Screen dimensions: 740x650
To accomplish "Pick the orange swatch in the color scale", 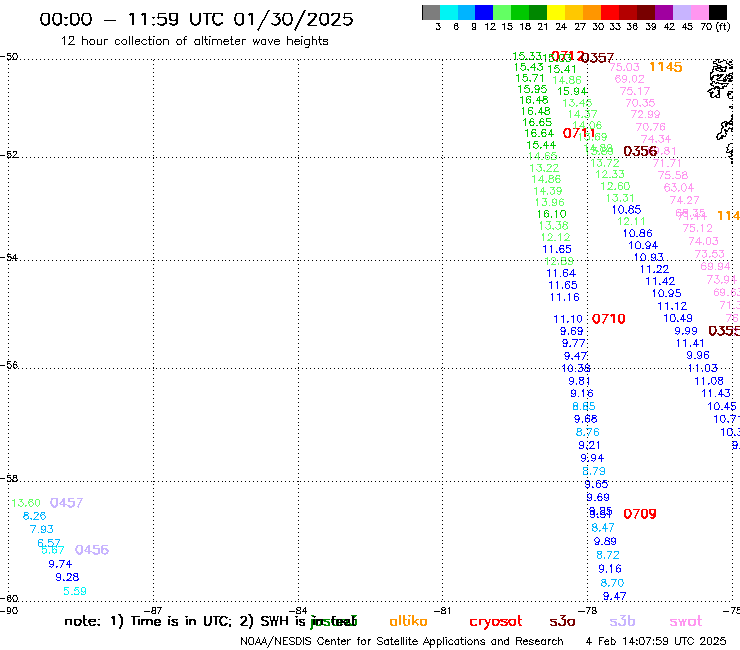I will 592,12.
